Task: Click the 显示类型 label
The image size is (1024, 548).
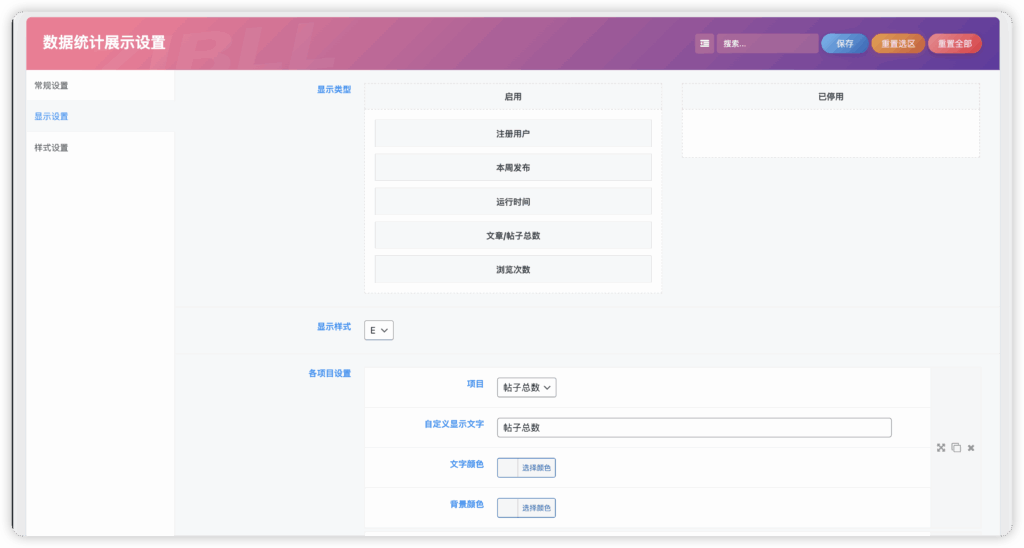Action: tap(334, 89)
